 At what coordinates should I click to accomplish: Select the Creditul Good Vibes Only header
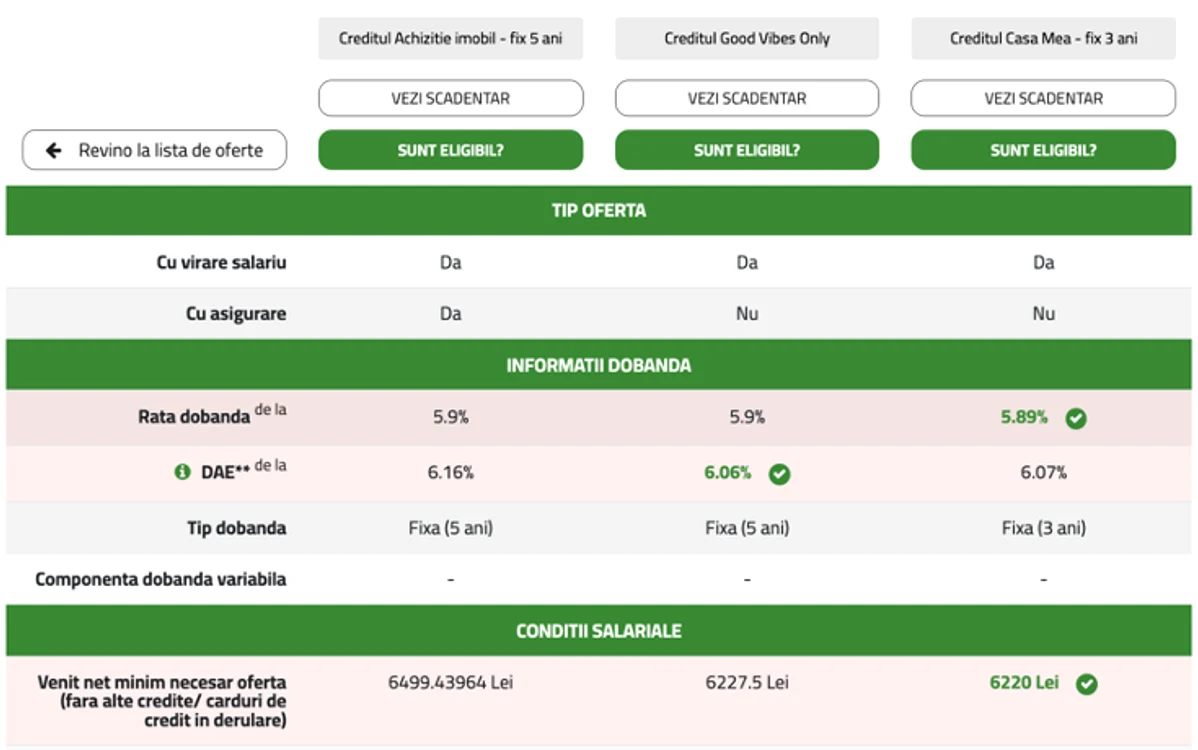(747, 38)
